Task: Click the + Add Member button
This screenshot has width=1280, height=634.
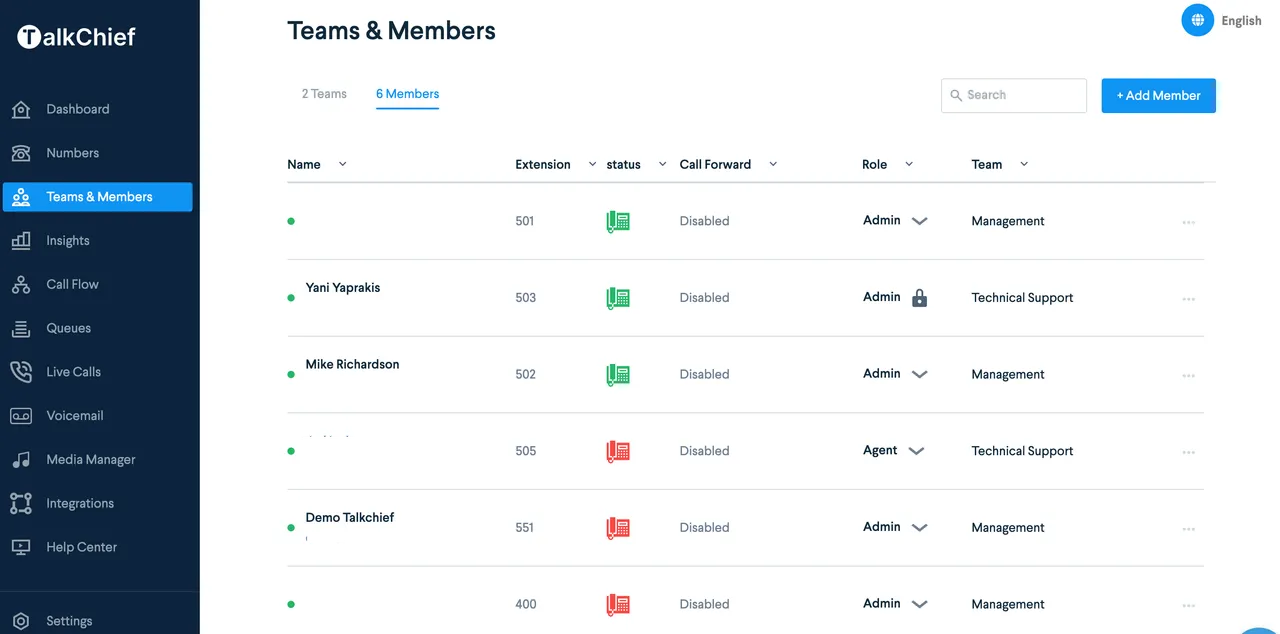Action: click(1157, 95)
